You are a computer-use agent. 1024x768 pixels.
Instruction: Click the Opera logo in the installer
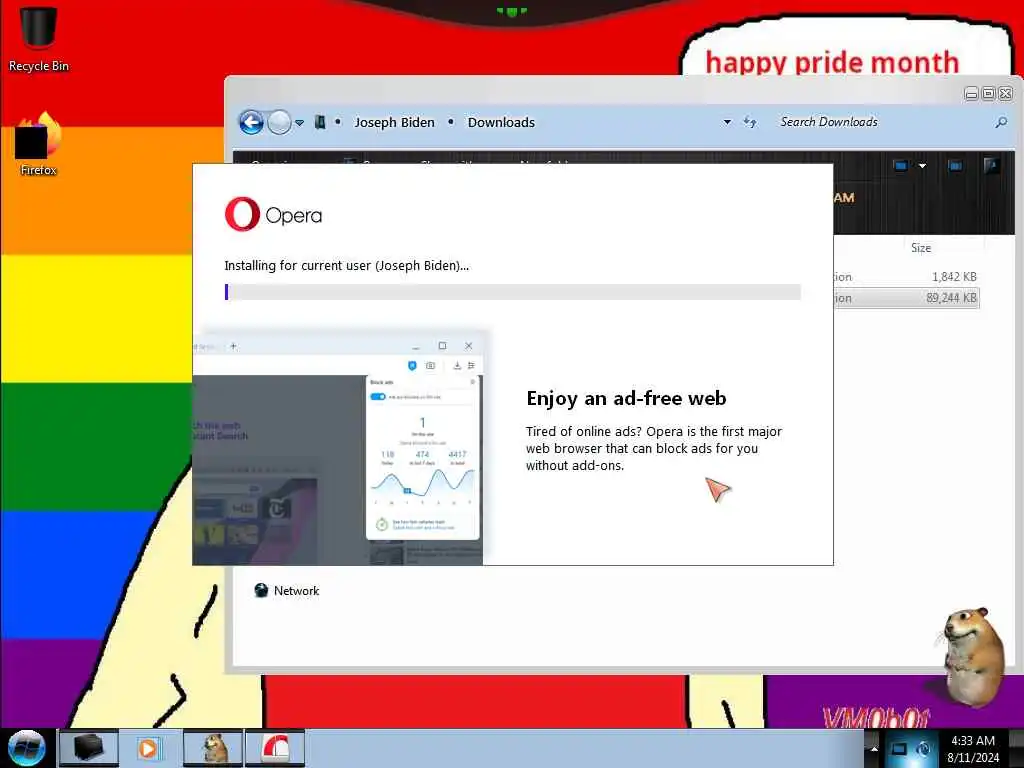pos(273,214)
